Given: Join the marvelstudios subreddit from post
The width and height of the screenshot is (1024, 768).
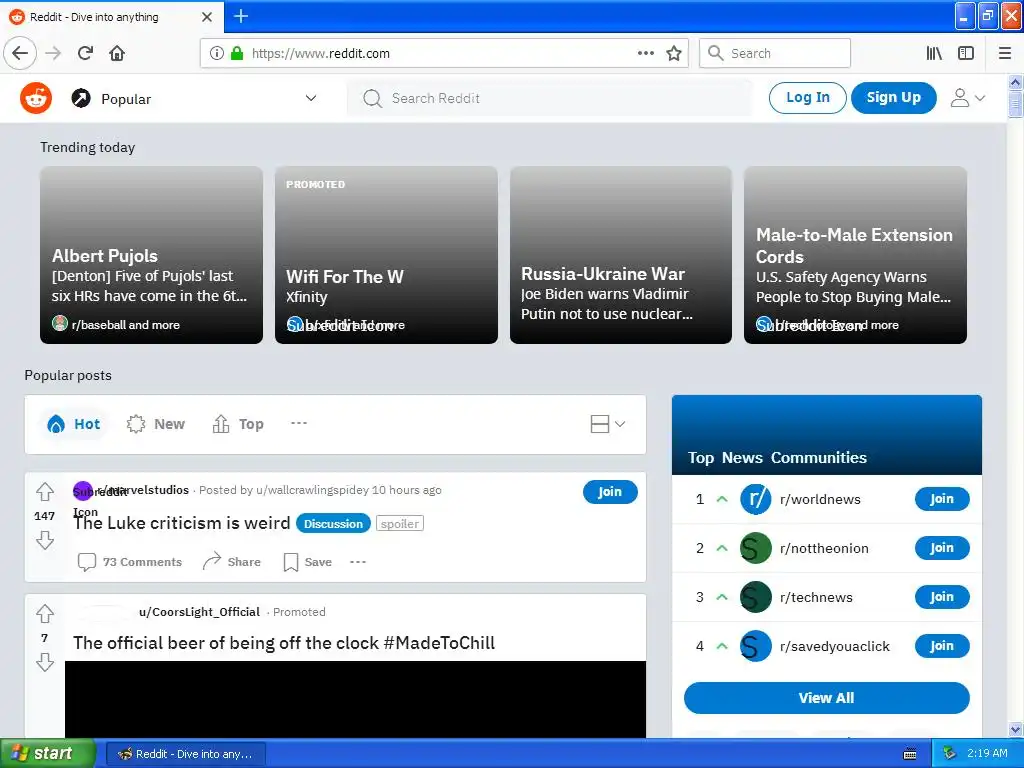Looking at the screenshot, I should (x=610, y=492).
